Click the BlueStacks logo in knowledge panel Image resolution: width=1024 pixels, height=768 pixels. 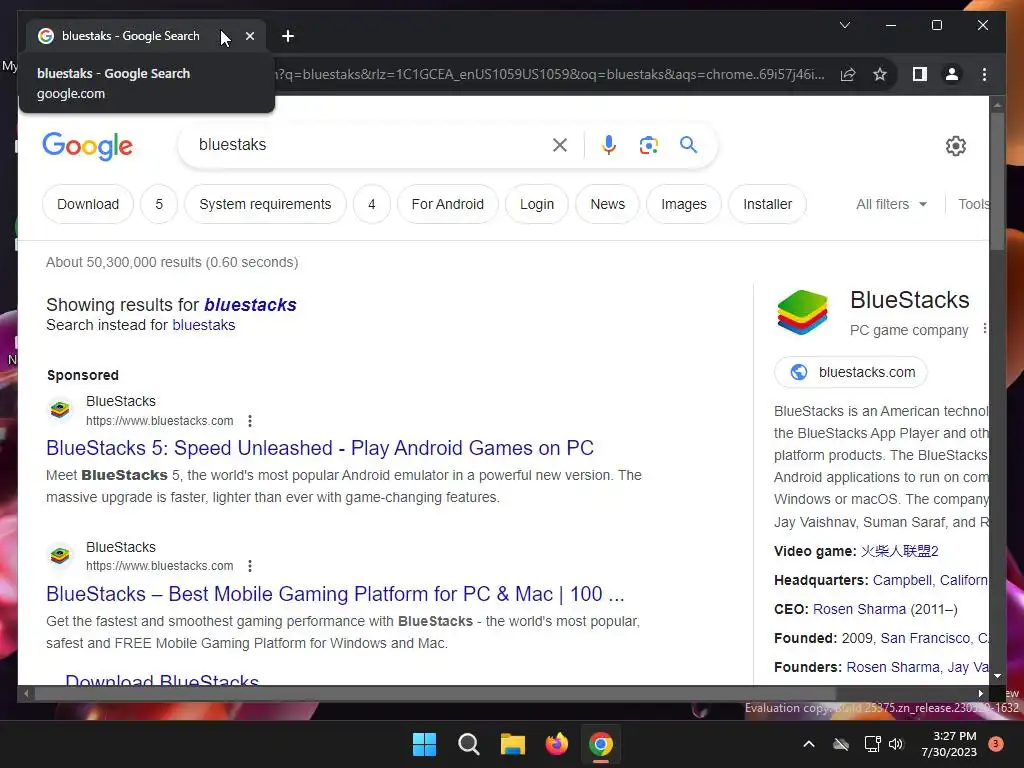[x=803, y=312]
